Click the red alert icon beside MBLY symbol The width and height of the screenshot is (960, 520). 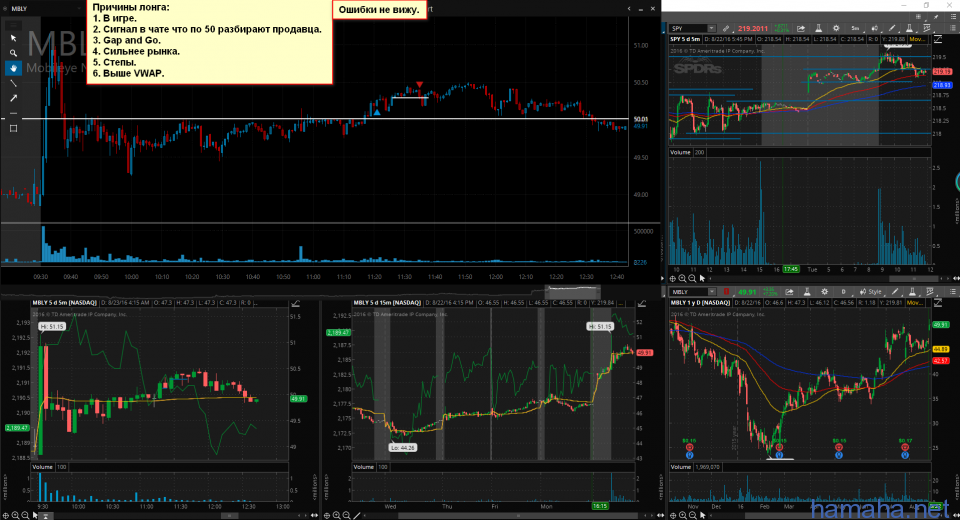[726, 292]
